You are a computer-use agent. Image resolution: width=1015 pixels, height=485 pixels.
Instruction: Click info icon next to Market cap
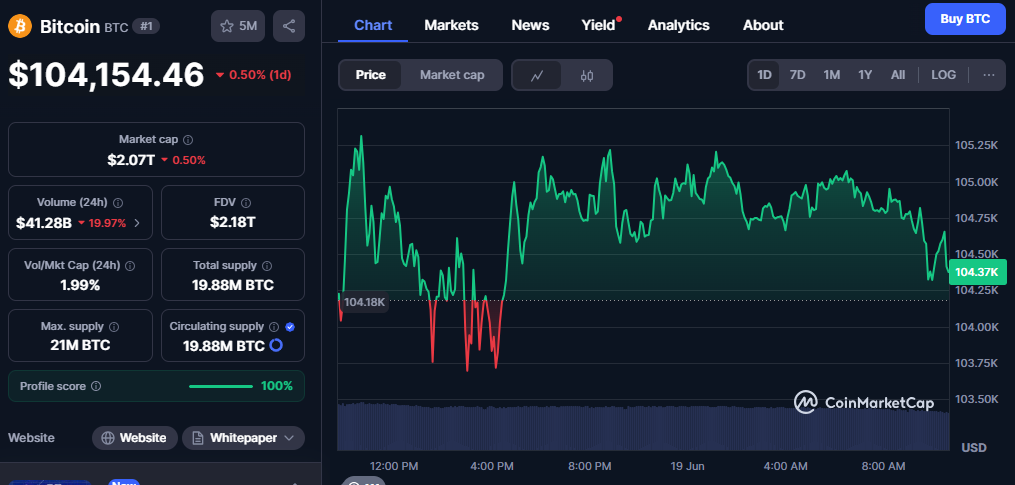tap(188, 139)
